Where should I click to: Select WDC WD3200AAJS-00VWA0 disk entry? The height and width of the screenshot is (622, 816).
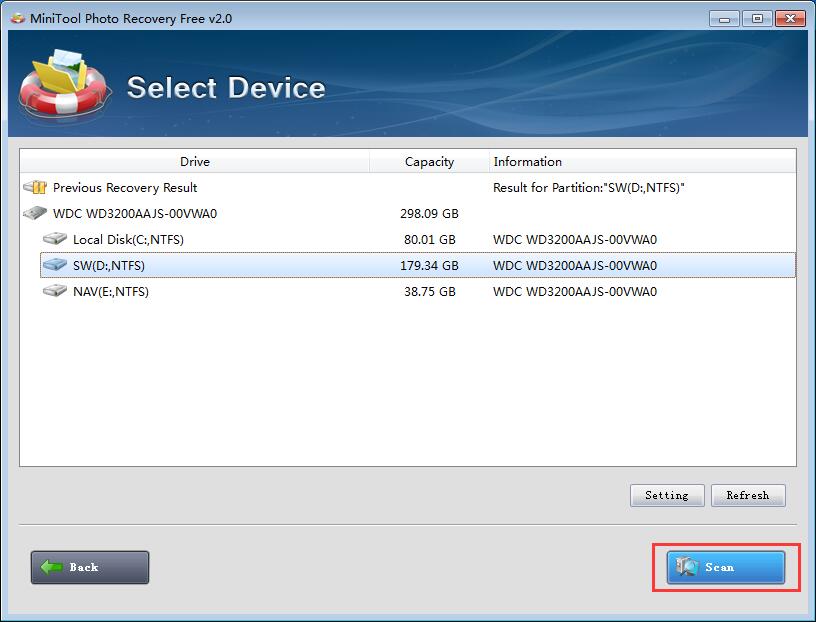[x=407, y=213]
